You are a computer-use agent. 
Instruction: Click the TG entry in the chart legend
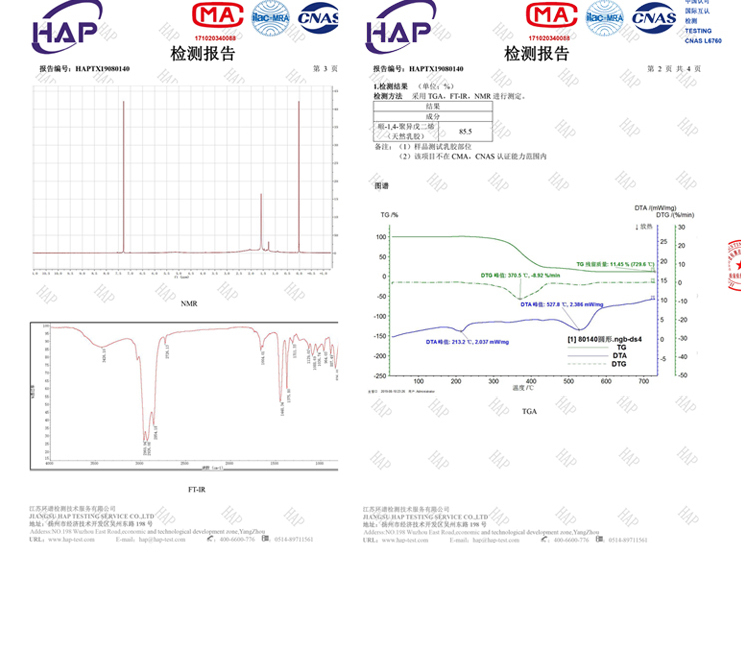[x=620, y=347]
